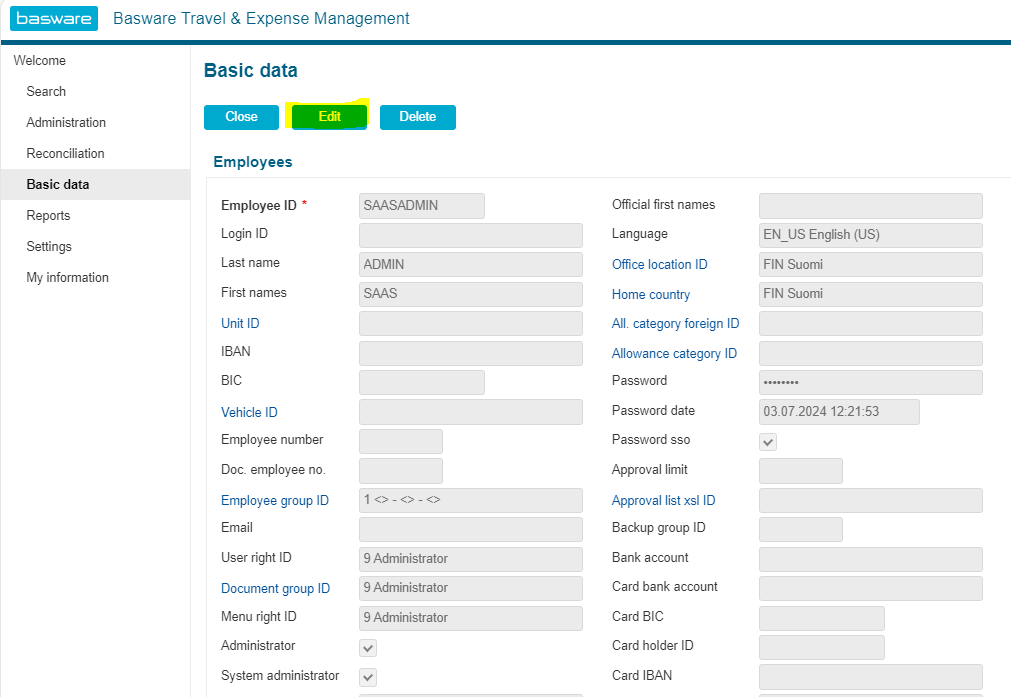Click the Employee group ID link

pos(274,500)
